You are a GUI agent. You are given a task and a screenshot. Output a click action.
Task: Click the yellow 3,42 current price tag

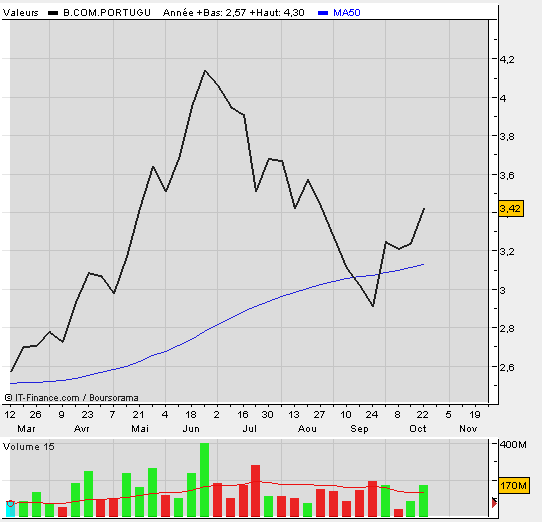click(511, 208)
